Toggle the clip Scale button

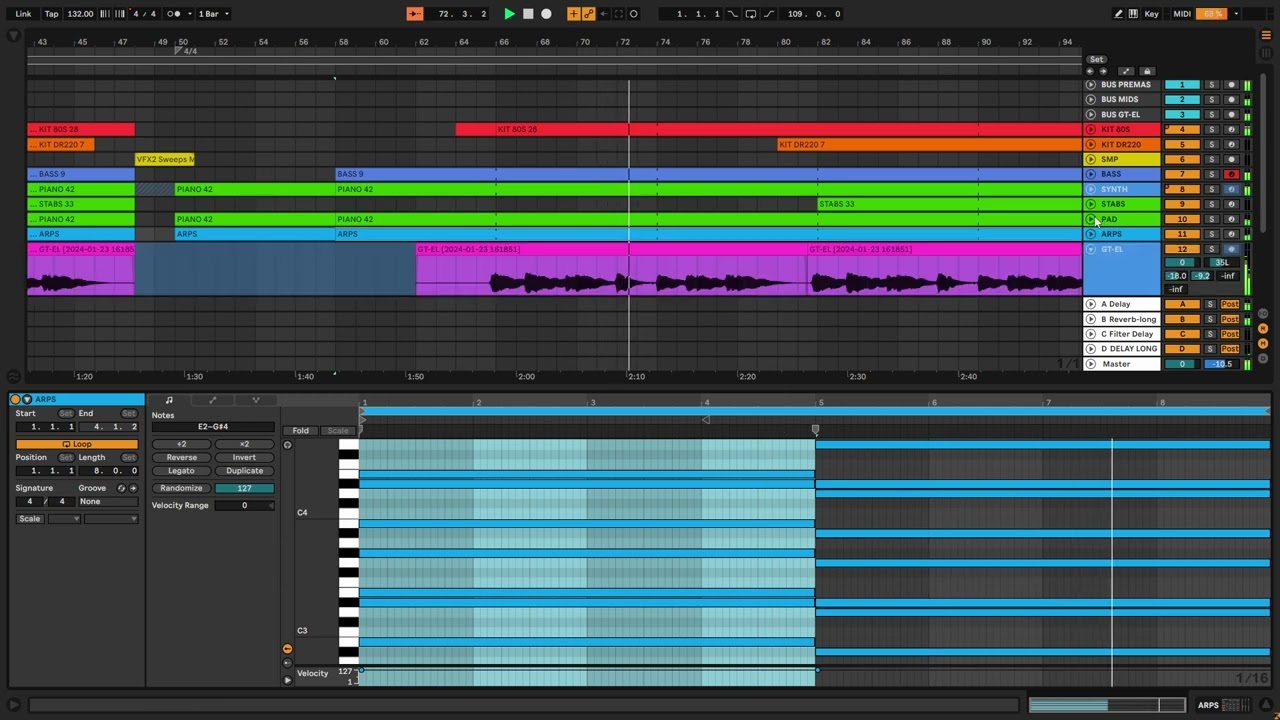tap(29, 519)
